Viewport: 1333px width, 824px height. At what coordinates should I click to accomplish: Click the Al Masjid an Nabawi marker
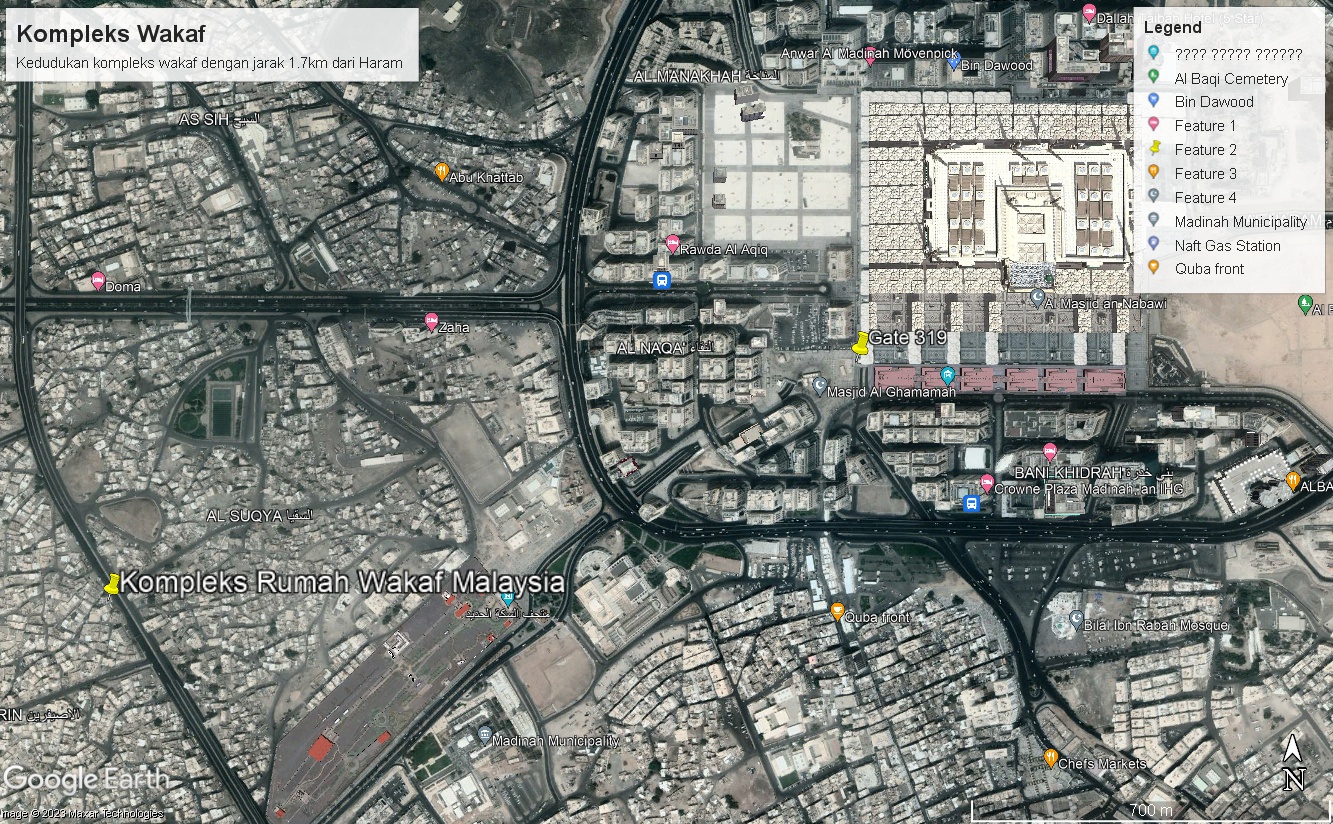tap(1038, 297)
